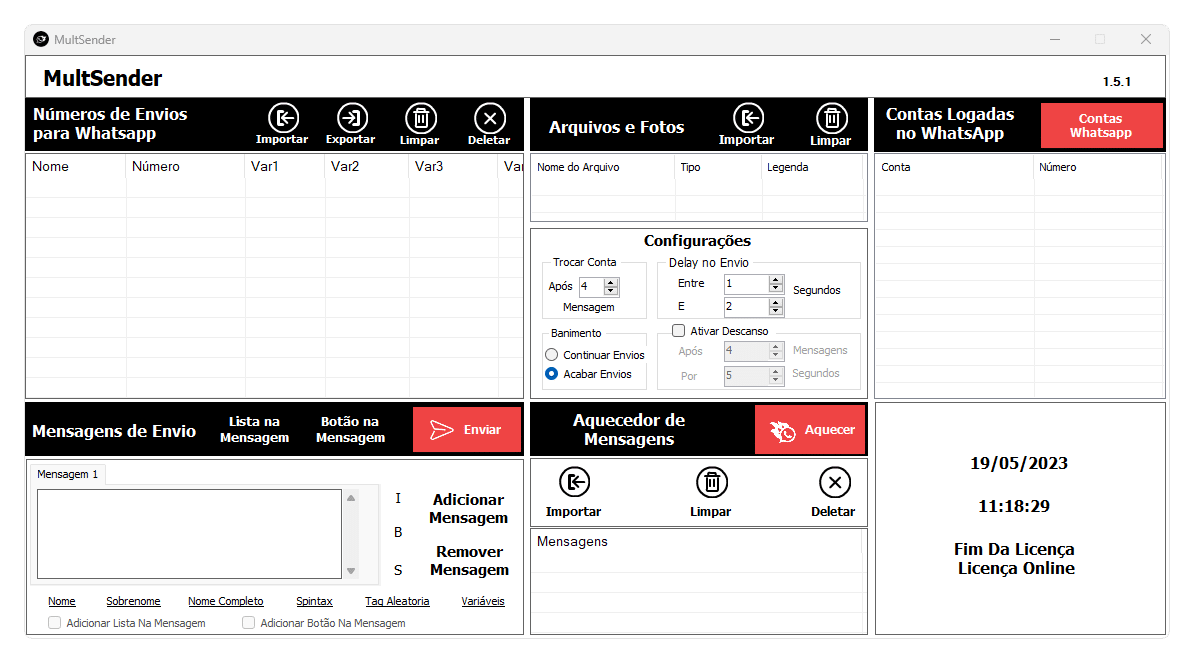Click Remover Mensagem to remove a message
The image size is (1184, 656).
click(x=469, y=561)
